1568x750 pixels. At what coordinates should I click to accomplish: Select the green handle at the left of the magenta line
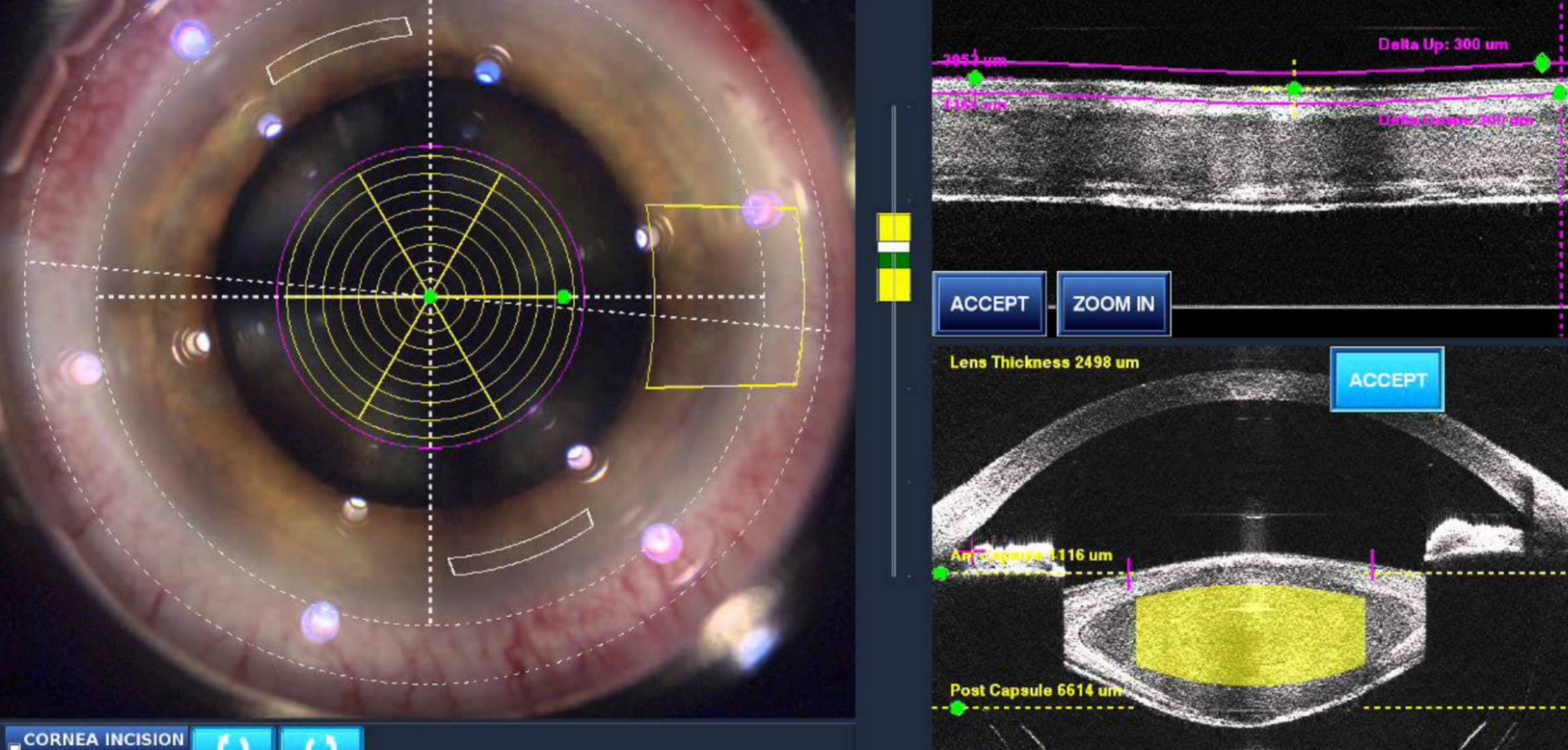point(975,78)
